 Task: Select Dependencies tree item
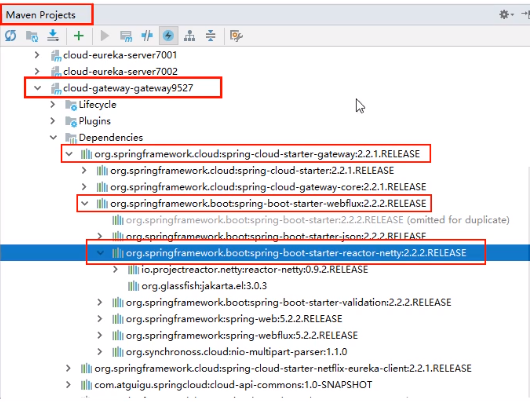pyautogui.click(x=111, y=137)
